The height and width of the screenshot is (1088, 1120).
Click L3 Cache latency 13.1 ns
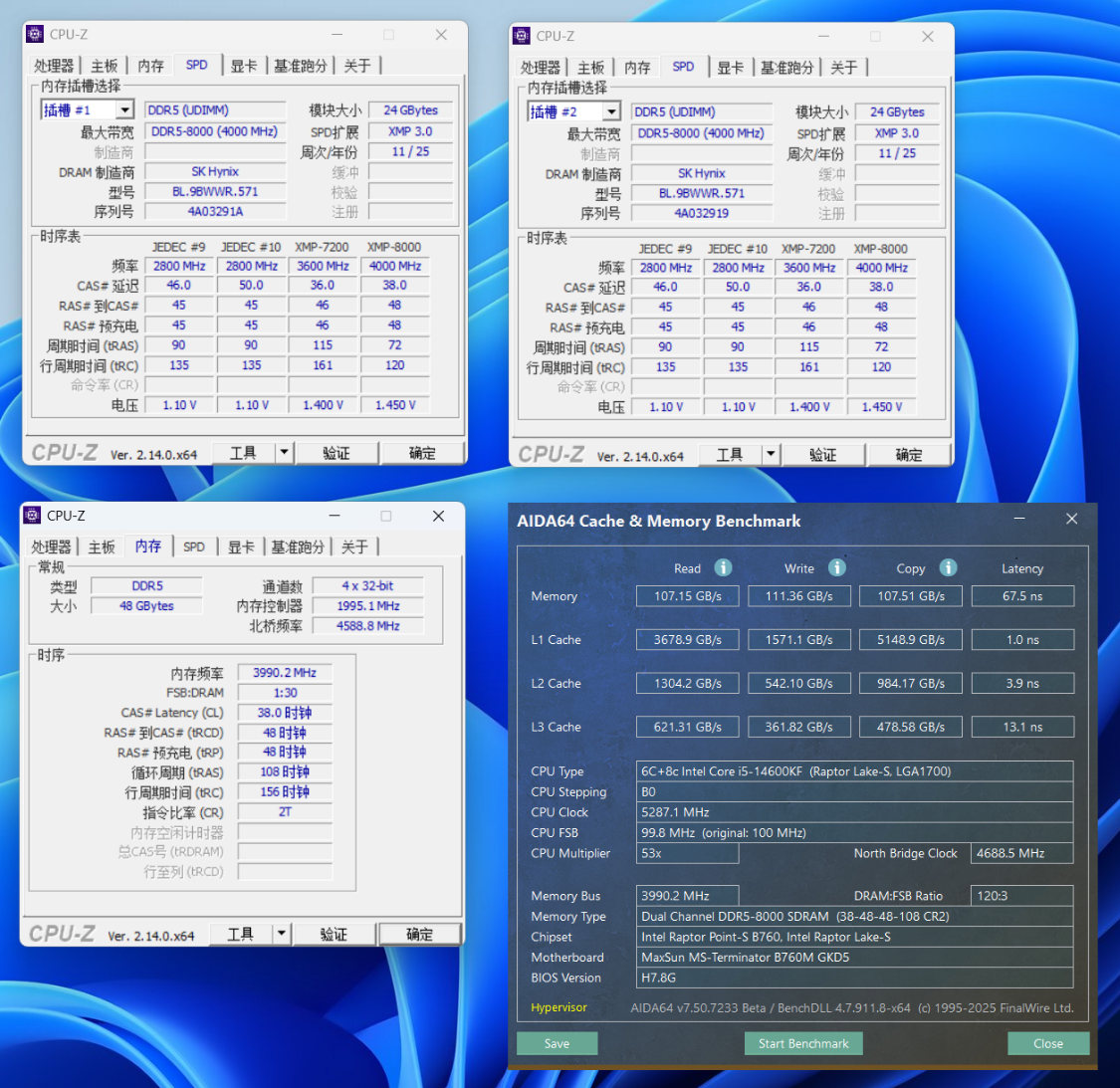[1022, 727]
